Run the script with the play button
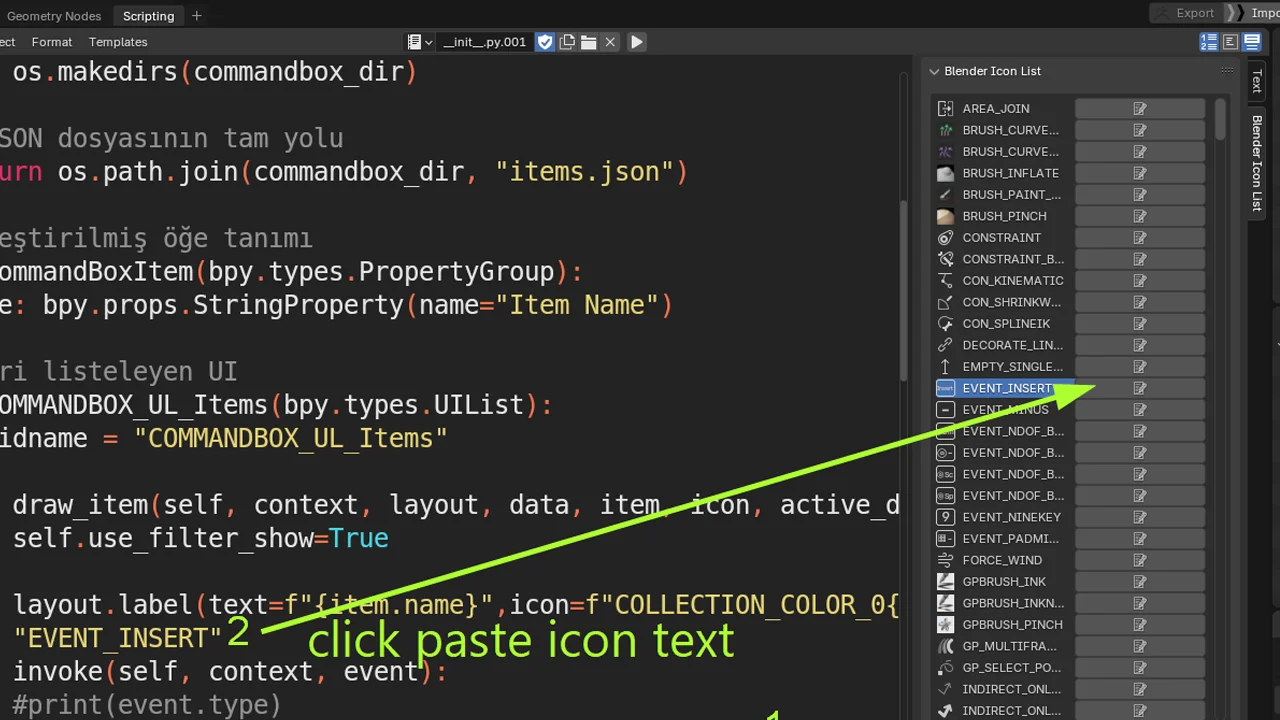The image size is (1280, 720). tap(637, 42)
